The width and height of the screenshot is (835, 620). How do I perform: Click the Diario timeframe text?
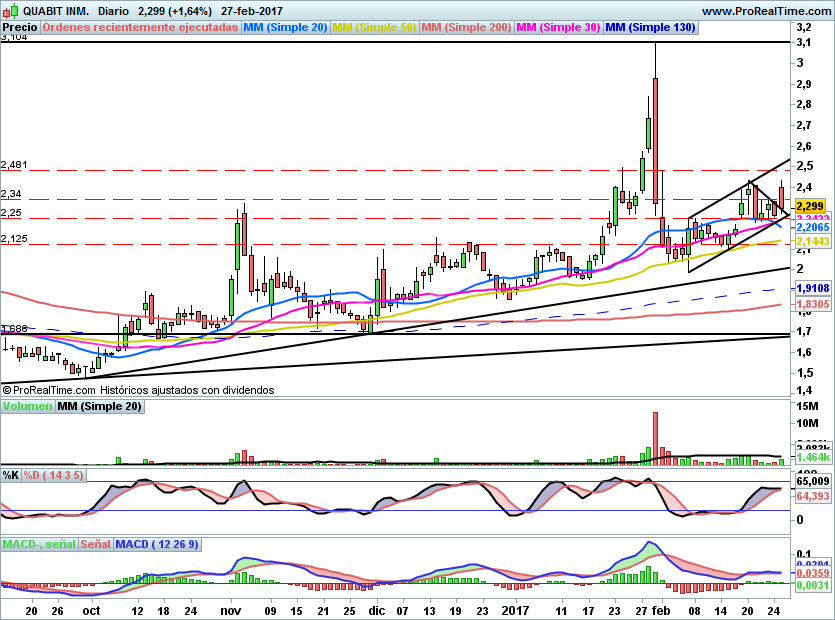[113, 11]
